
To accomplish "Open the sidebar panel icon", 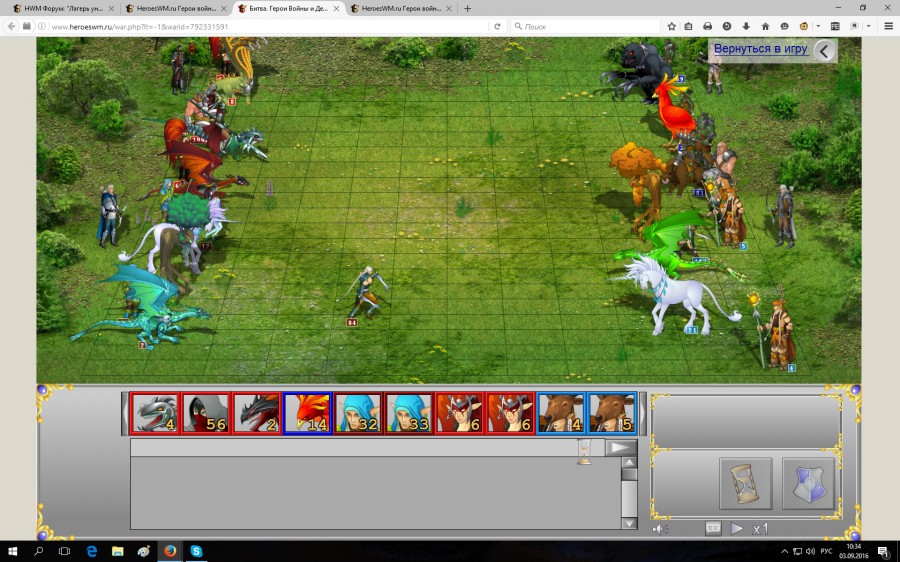I will pyautogui.click(x=835, y=26).
